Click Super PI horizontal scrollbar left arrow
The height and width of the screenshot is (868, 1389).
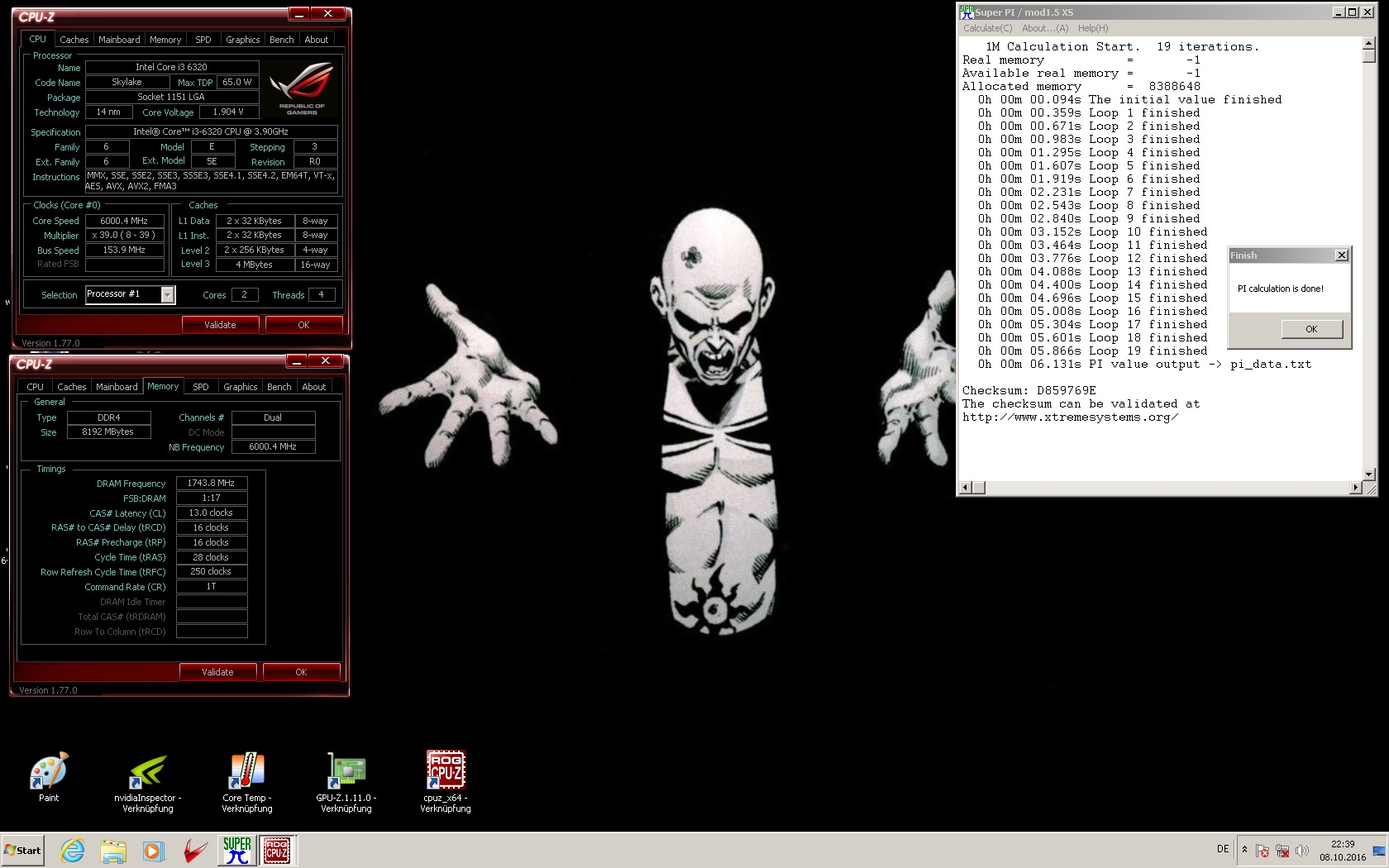click(966, 488)
